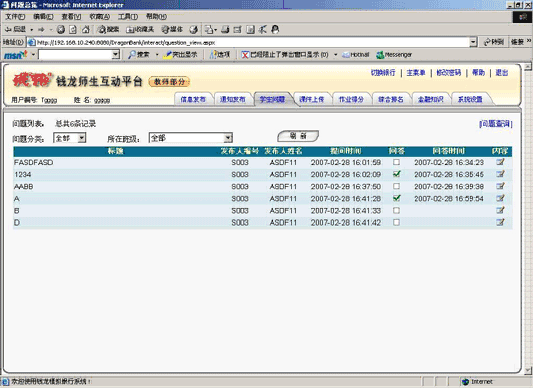The height and width of the screenshot is (388, 533).
Task: Open the File (文件) menu
Action: [x=15, y=17]
